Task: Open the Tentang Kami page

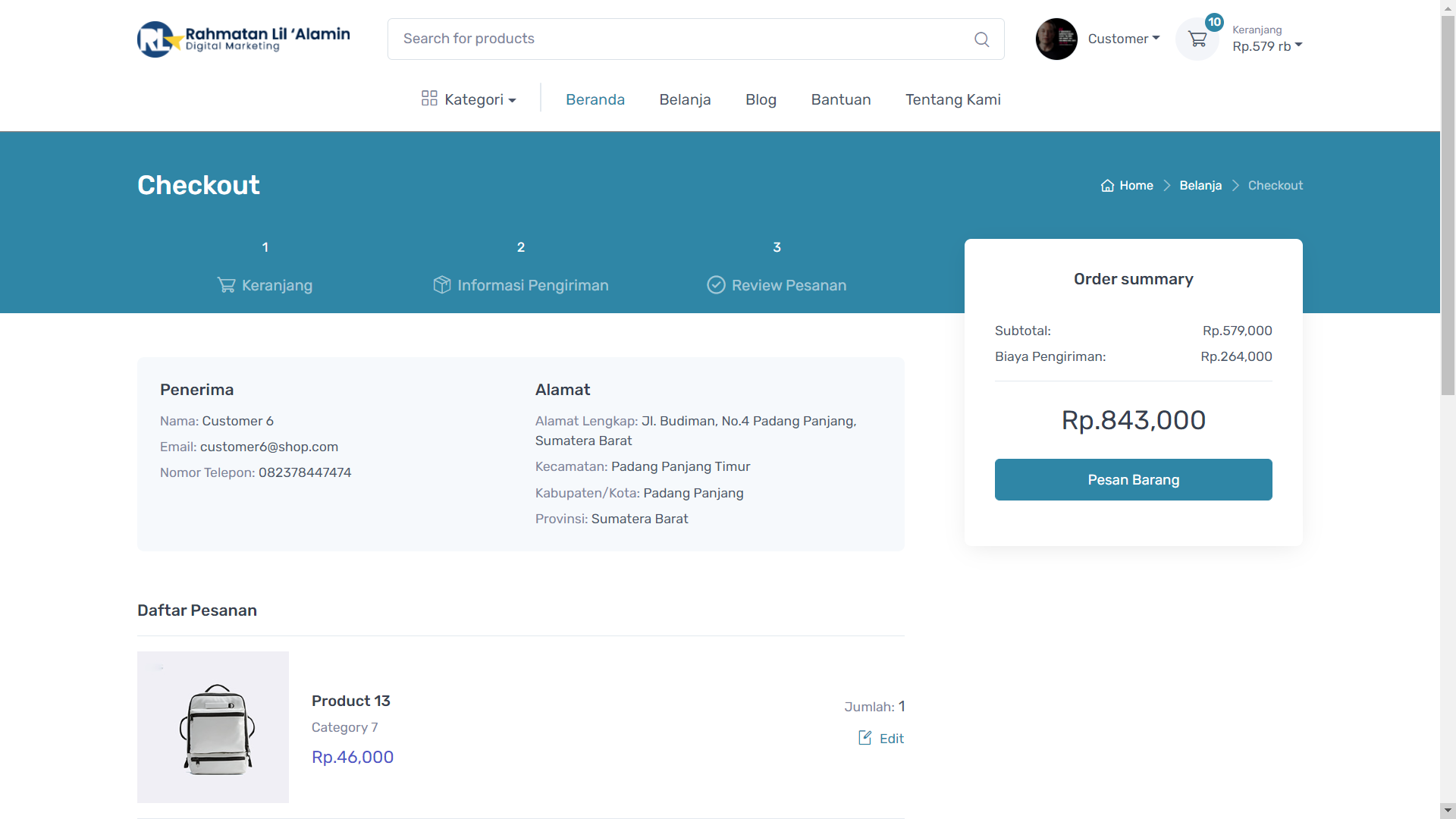Action: (x=952, y=100)
